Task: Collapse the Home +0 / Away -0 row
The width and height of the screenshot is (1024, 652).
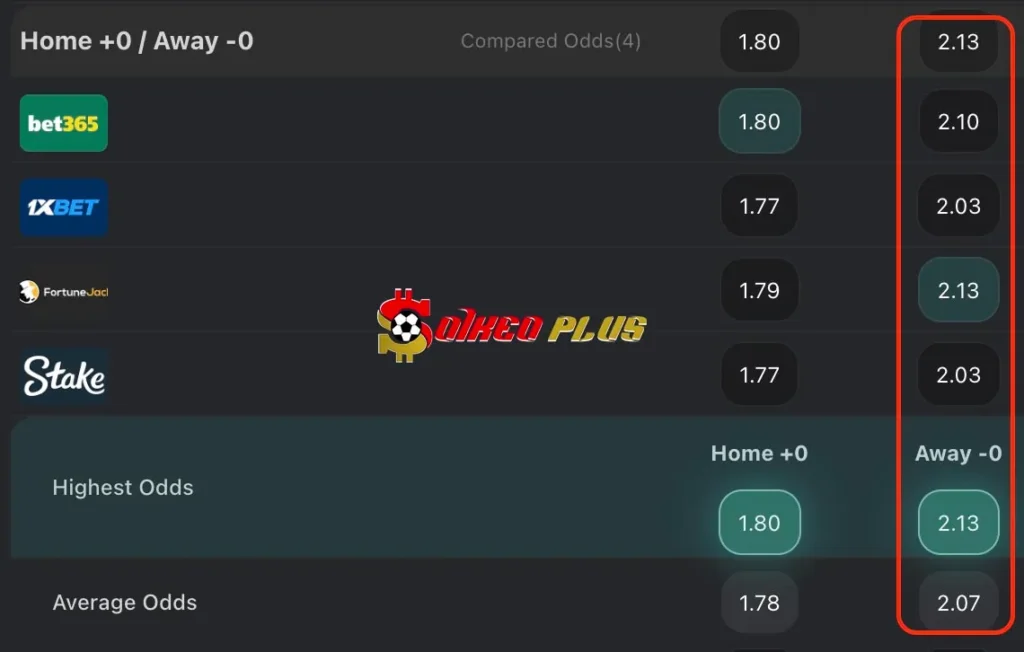Action: [137, 41]
